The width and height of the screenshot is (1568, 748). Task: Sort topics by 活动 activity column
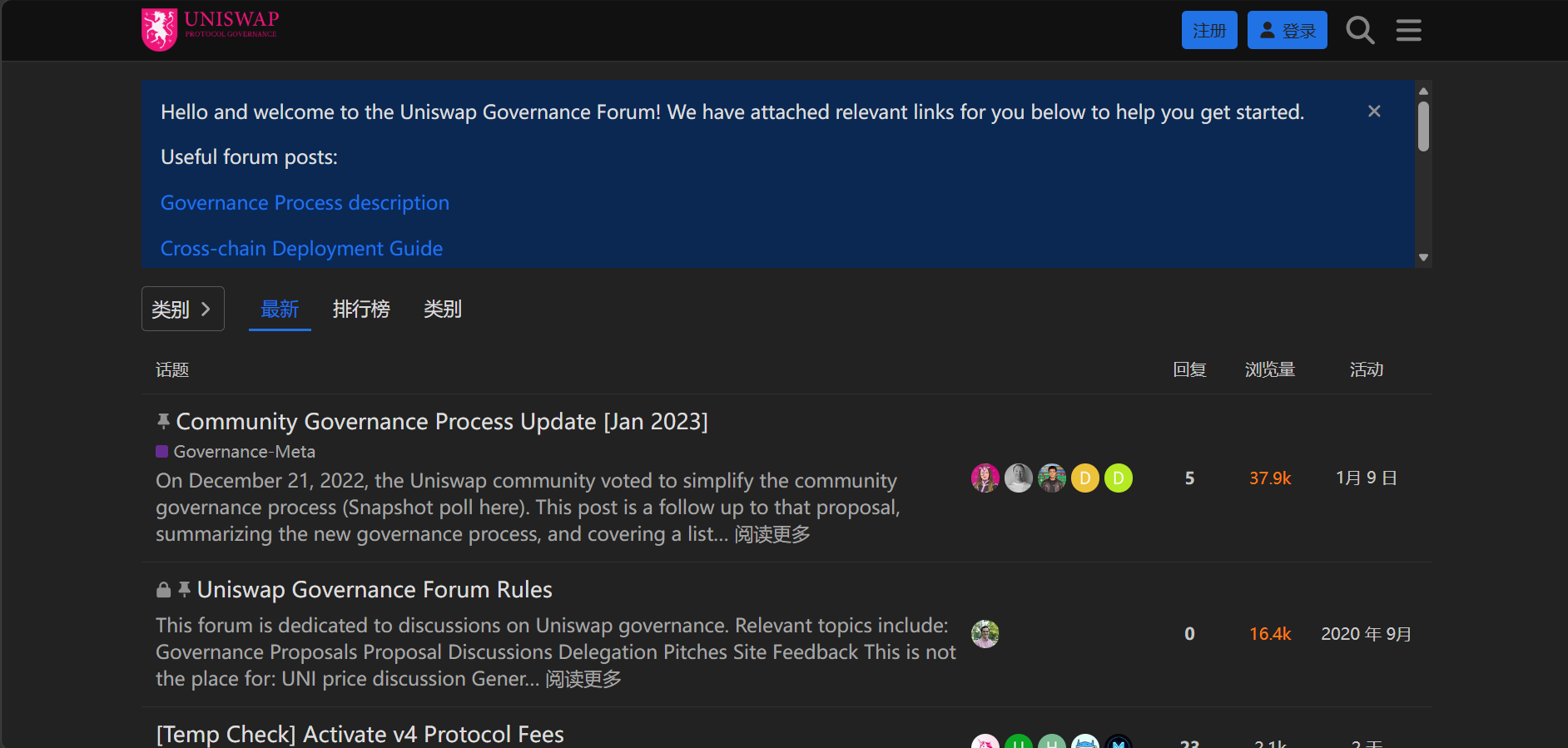(x=1366, y=369)
